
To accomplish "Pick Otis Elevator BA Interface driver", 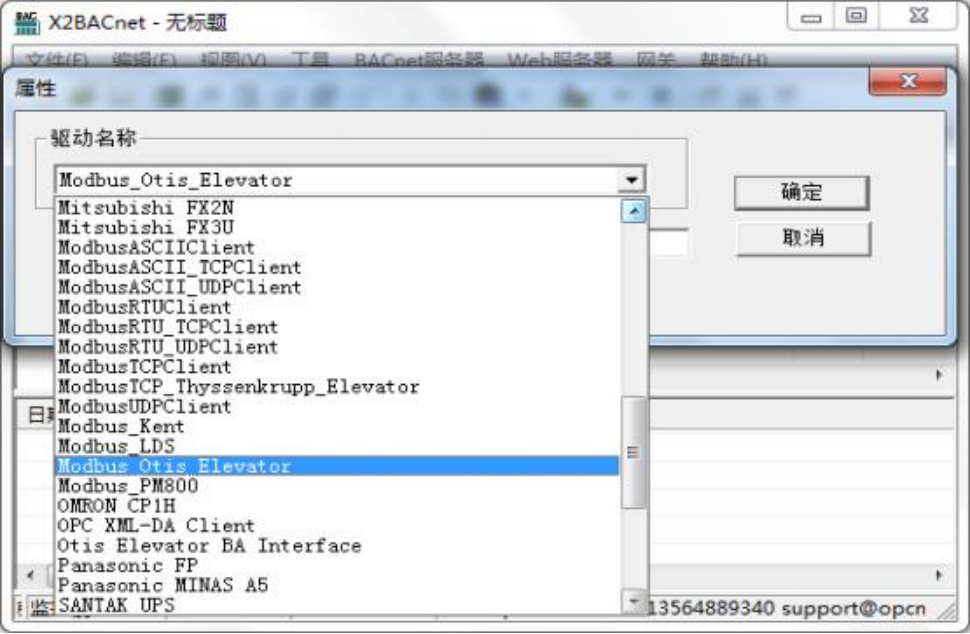I will point(337,546).
